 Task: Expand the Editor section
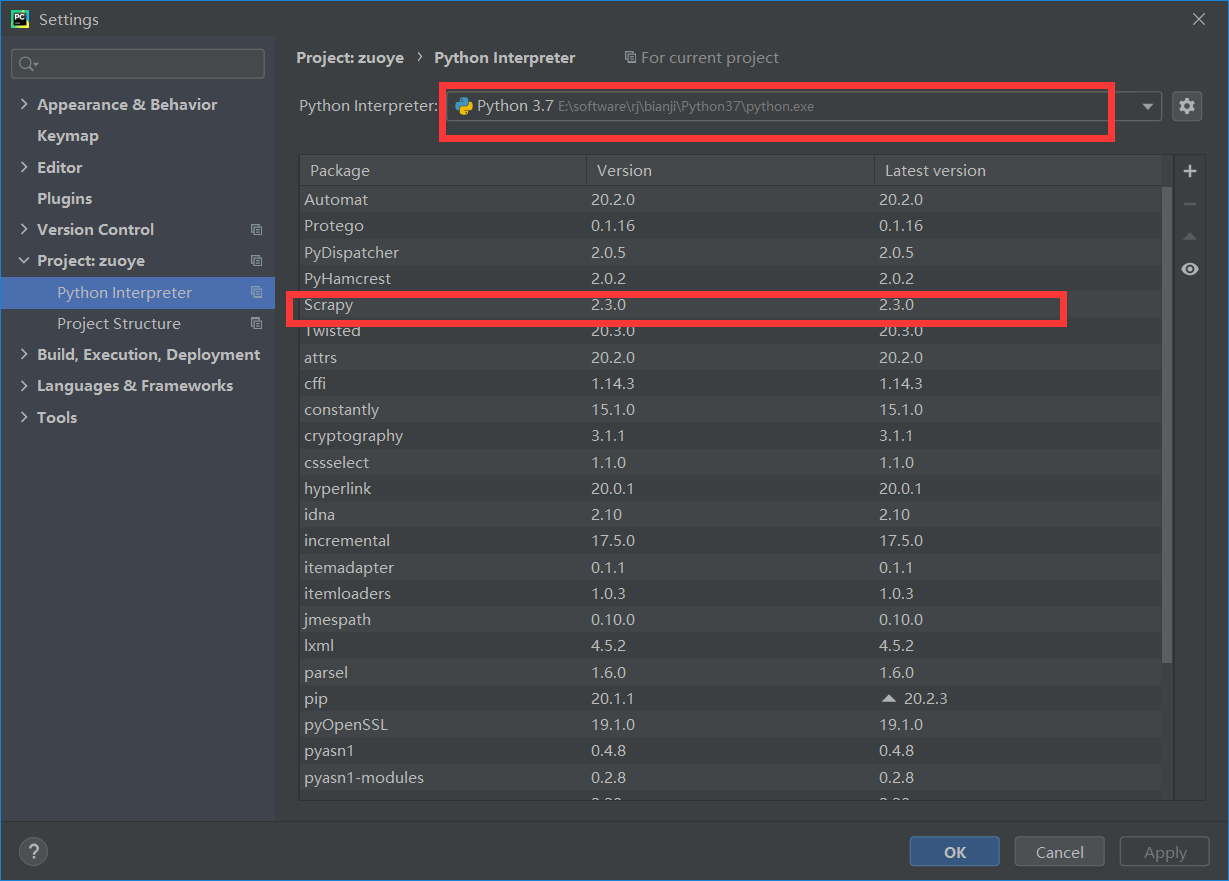[24, 167]
